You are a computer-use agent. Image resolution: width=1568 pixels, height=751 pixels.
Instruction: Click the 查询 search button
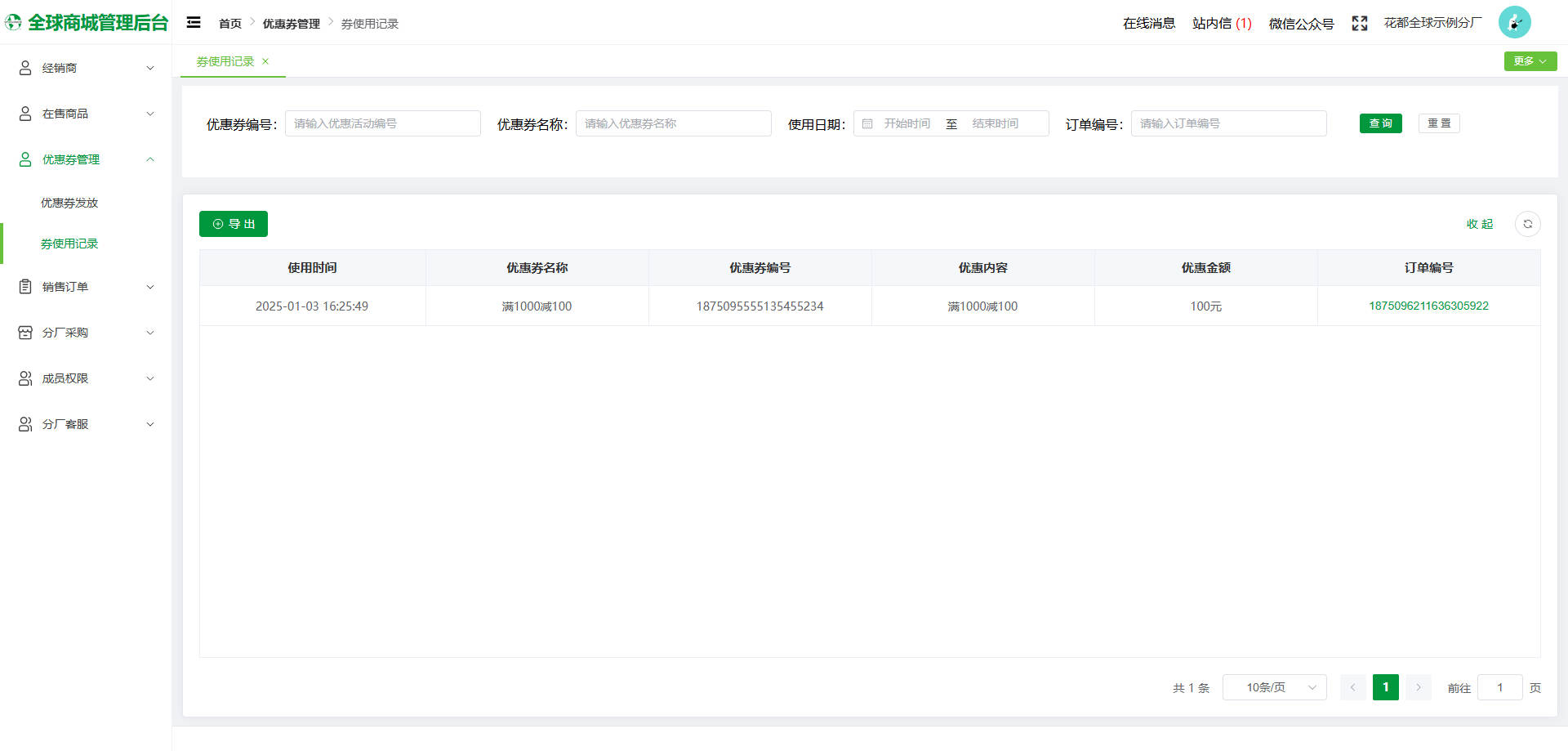tap(1380, 123)
